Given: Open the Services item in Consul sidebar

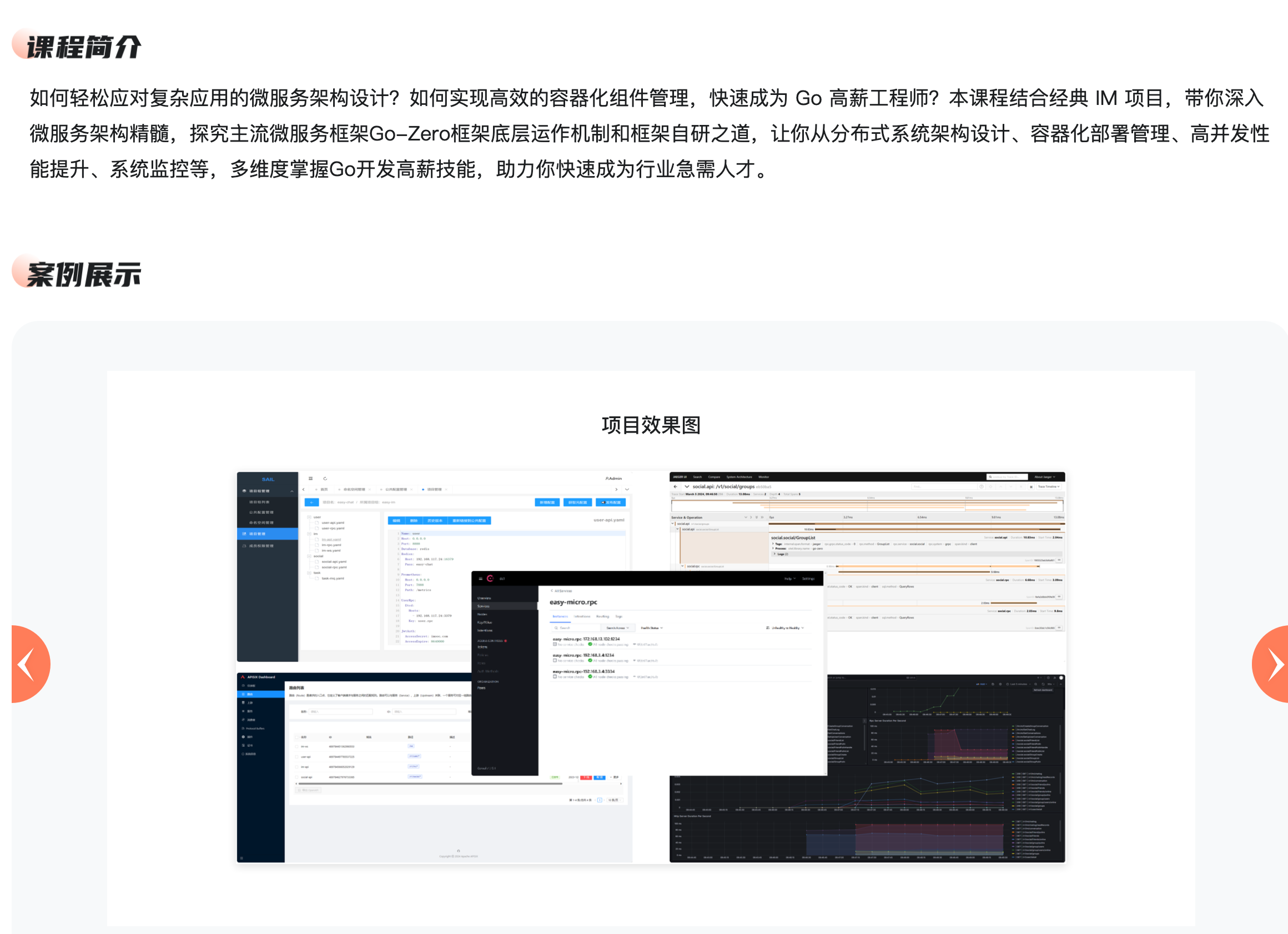Looking at the screenshot, I should (x=484, y=606).
